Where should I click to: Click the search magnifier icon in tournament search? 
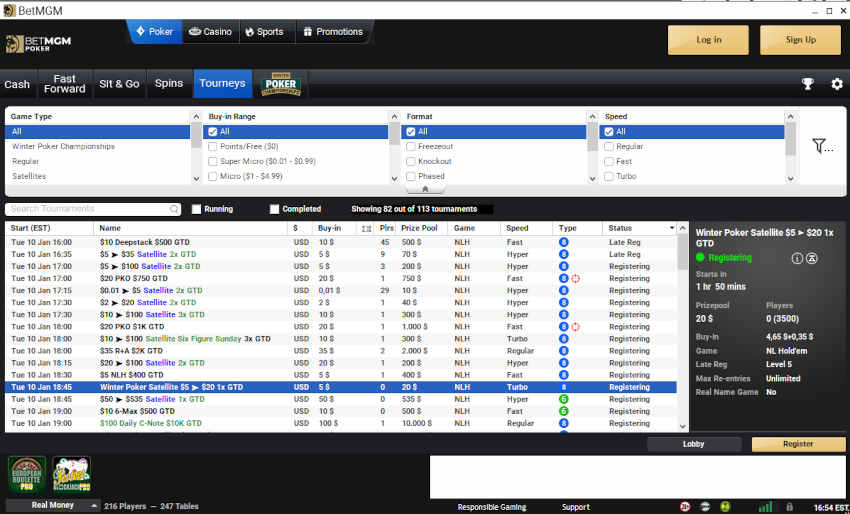[x=174, y=209]
